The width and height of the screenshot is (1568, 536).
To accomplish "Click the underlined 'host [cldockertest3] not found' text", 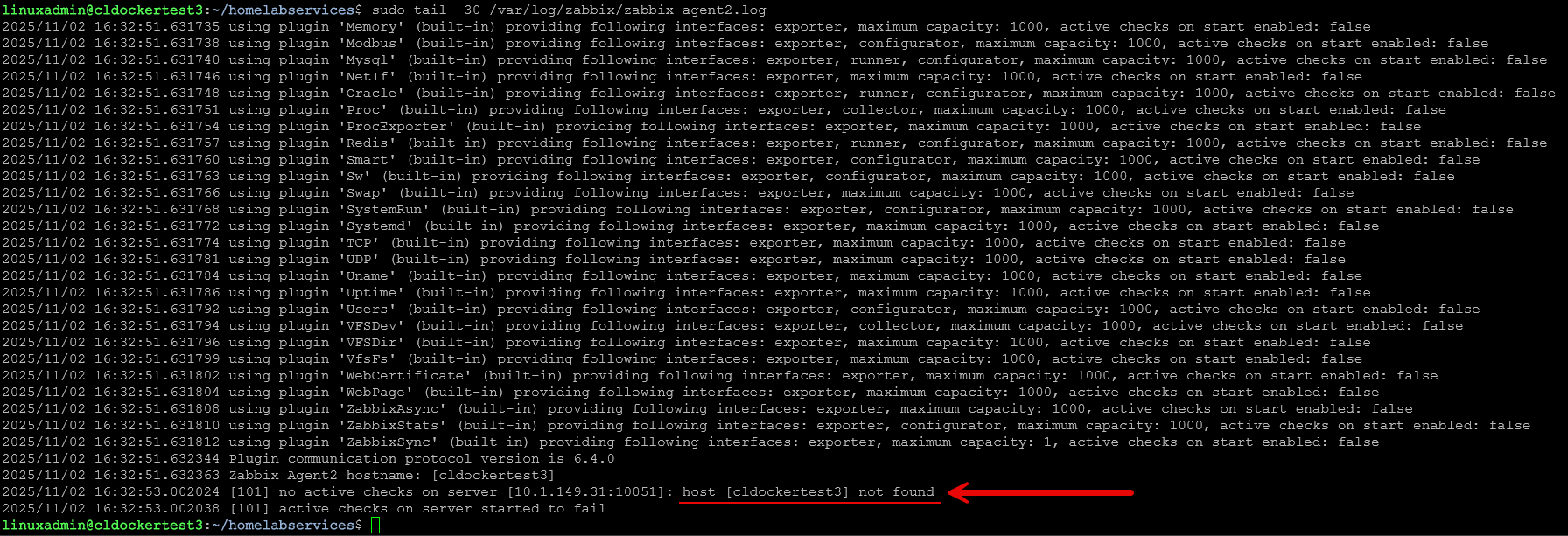I will [x=808, y=492].
